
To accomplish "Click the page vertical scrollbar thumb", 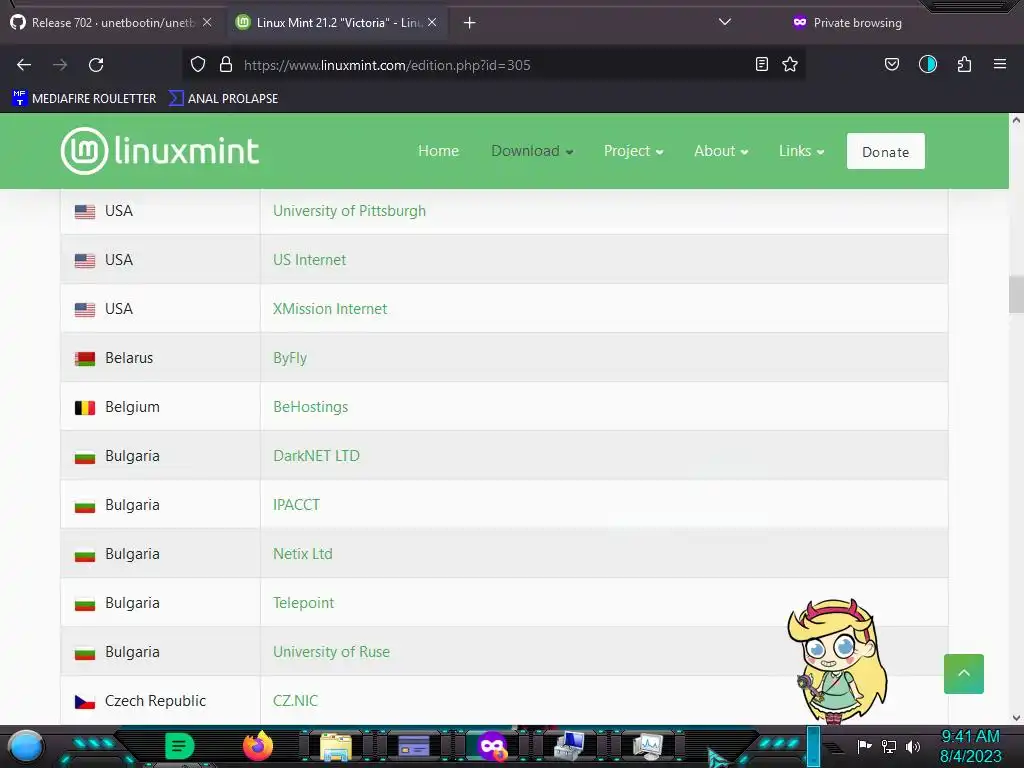I will point(1016,295).
